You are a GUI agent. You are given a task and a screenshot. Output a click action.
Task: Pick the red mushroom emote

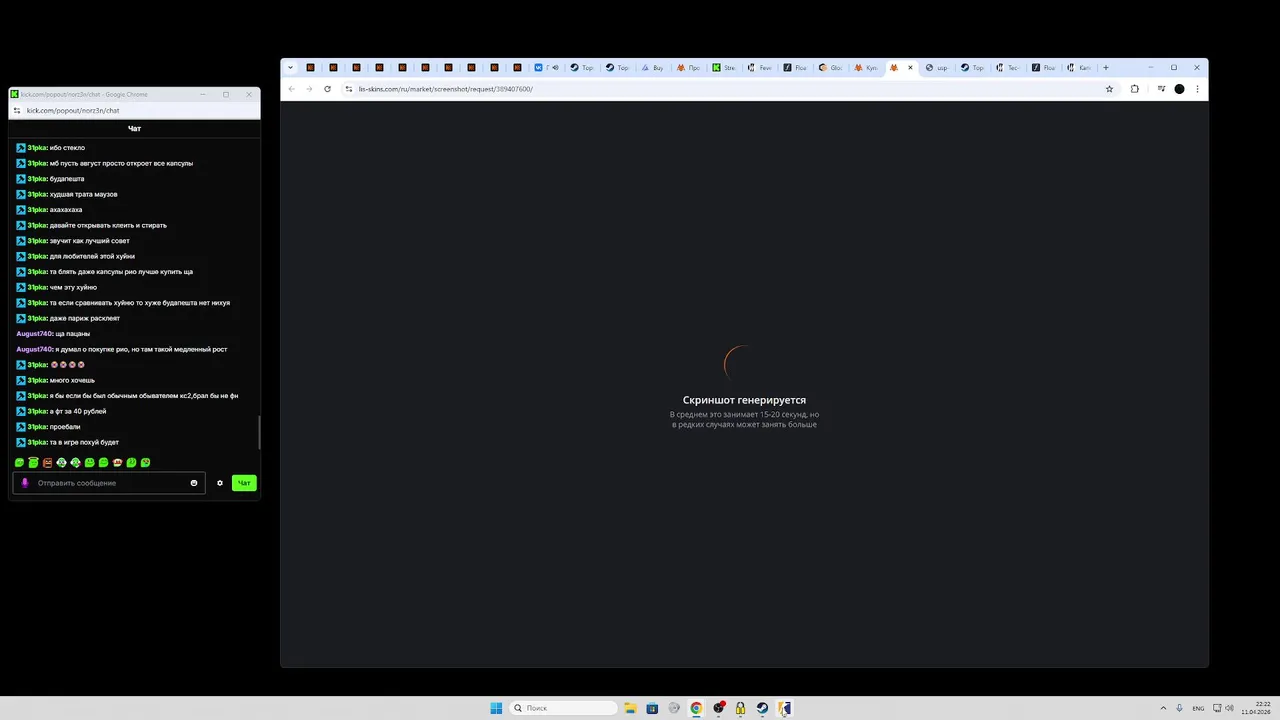point(117,463)
